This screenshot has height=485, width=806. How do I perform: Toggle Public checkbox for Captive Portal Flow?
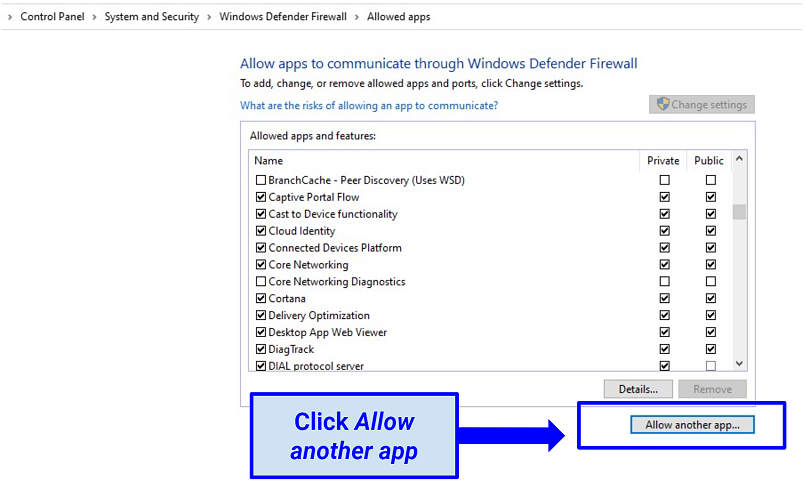[x=711, y=197]
